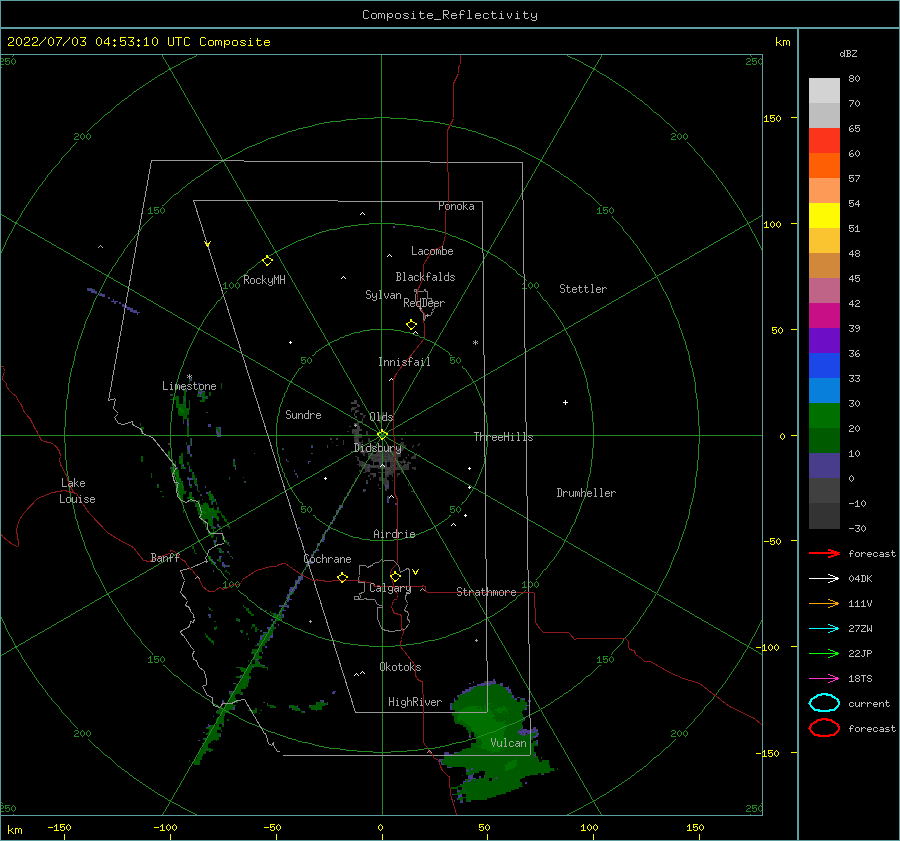900x841 pixels.
Task: Click the yellow color band at 54 dBZ
Action: click(x=824, y=215)
